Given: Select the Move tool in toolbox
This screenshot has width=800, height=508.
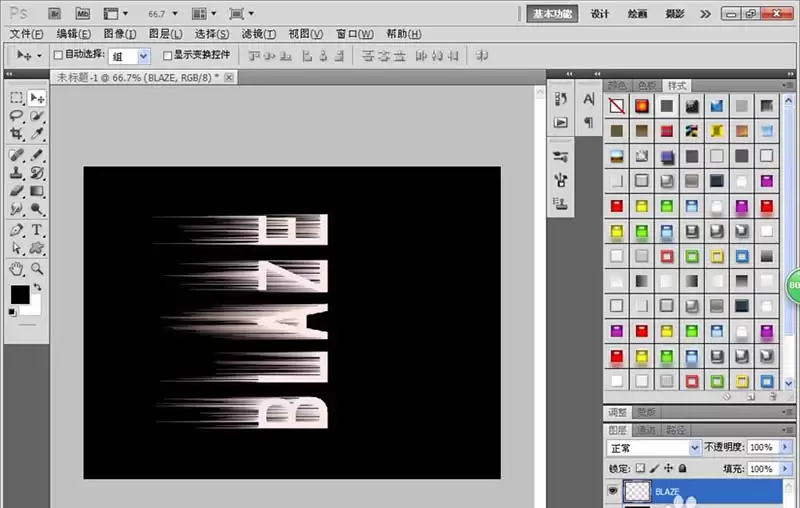Looking at the screenshot, I should 37,97.
